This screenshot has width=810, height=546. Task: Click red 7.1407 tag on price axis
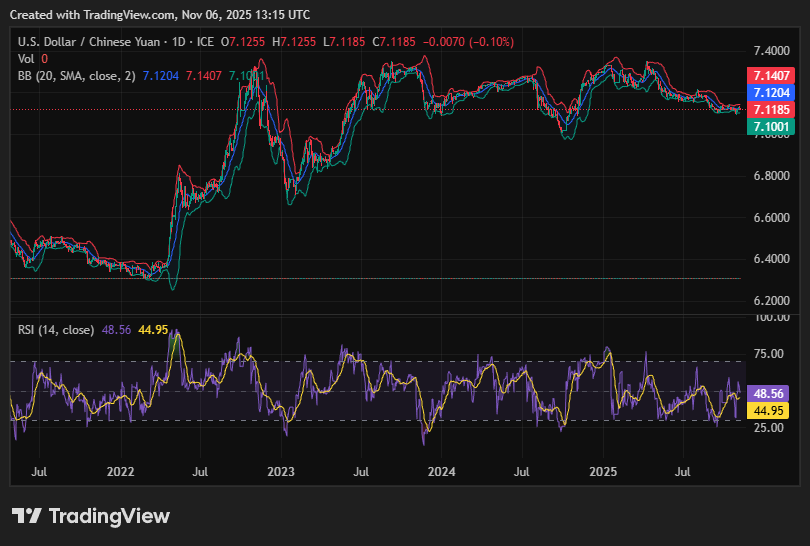click(770, 76)
